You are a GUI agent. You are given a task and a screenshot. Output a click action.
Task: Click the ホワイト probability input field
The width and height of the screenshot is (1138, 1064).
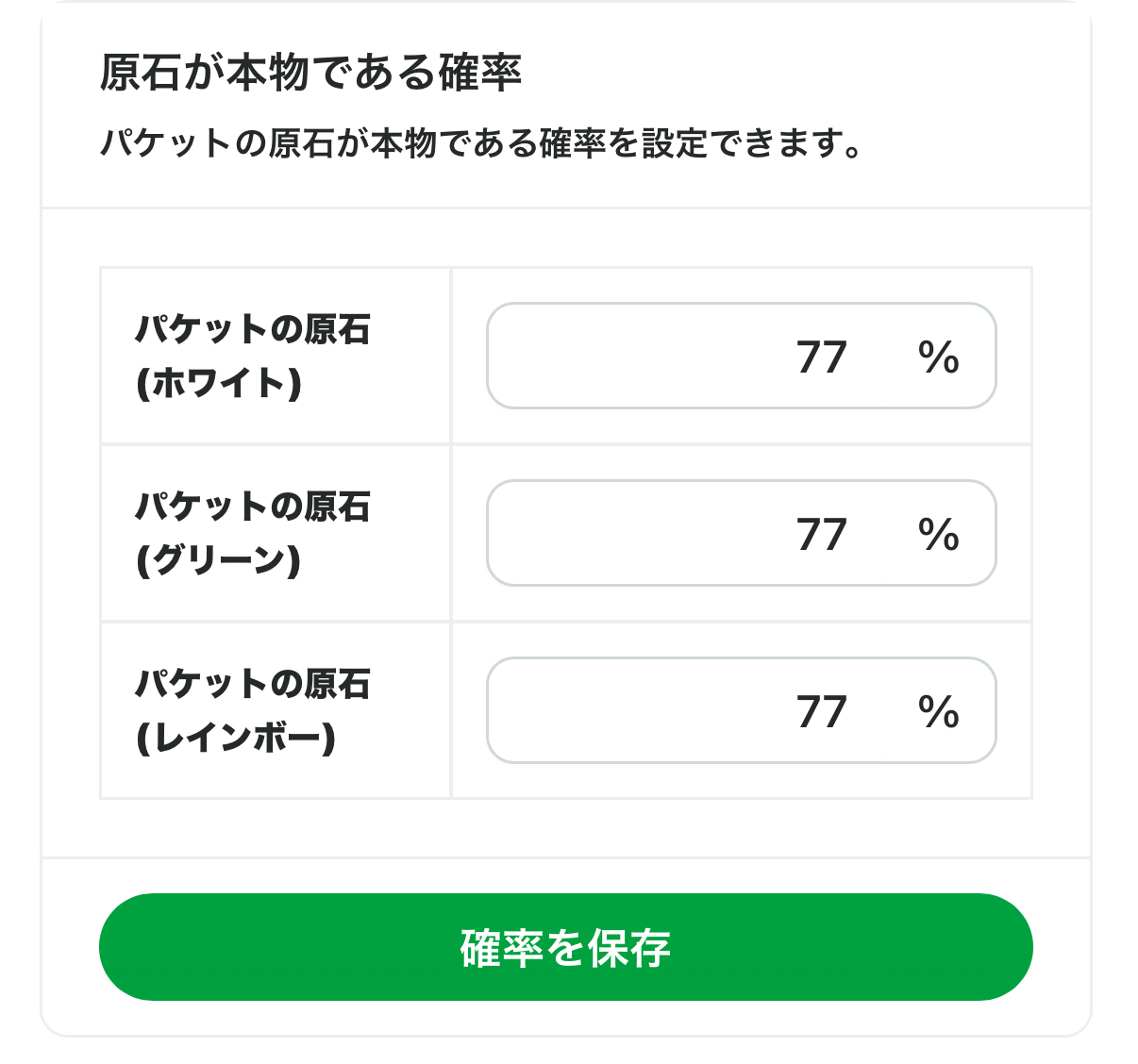coord(661,357)
